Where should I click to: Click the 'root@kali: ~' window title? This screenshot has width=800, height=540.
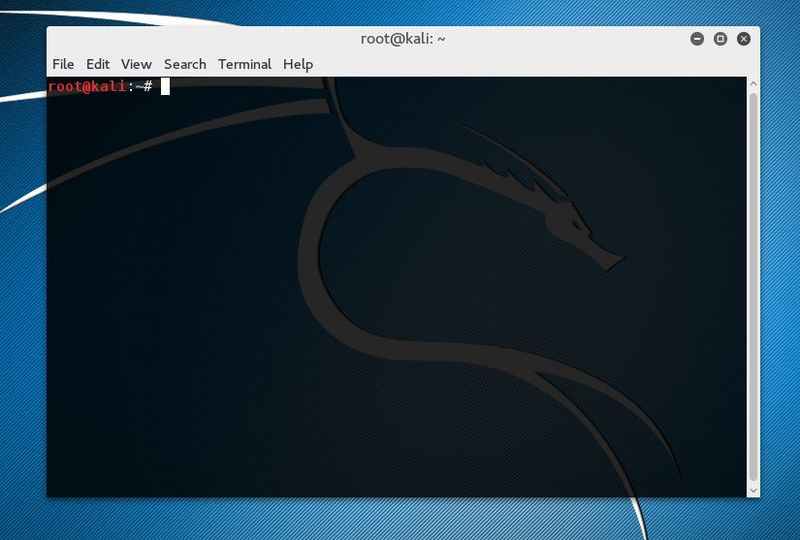point(403,39)
